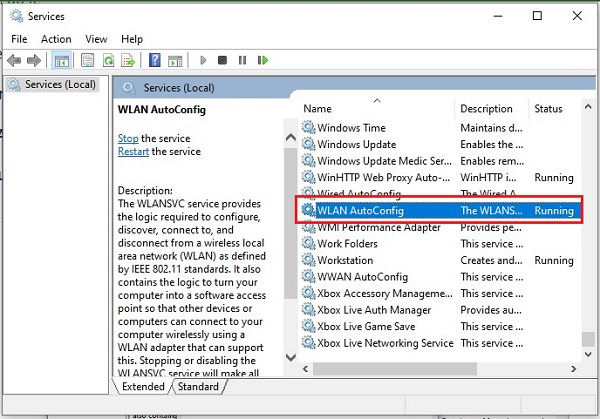
Task: Open the View menu
Action: pos(96,39)
